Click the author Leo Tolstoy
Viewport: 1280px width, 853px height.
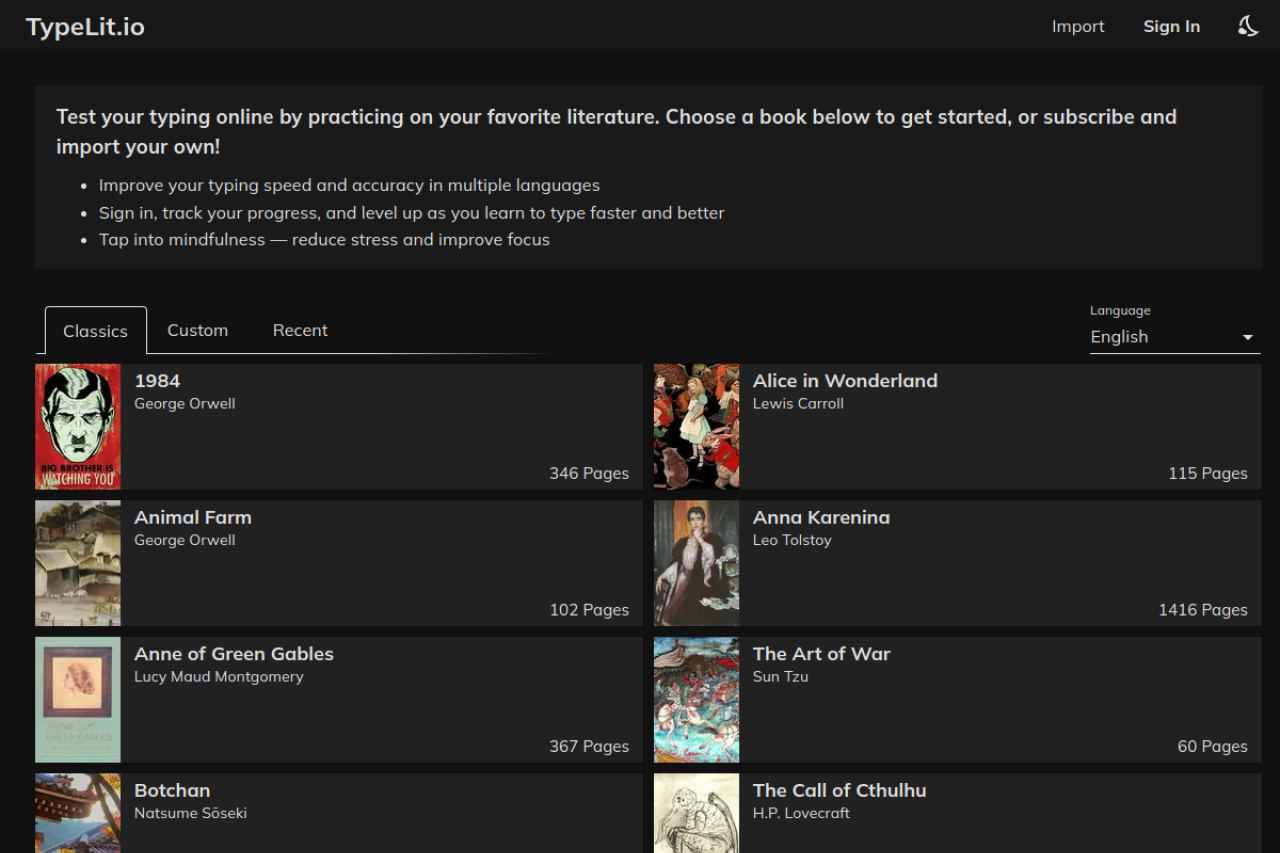tap(792, 540)
